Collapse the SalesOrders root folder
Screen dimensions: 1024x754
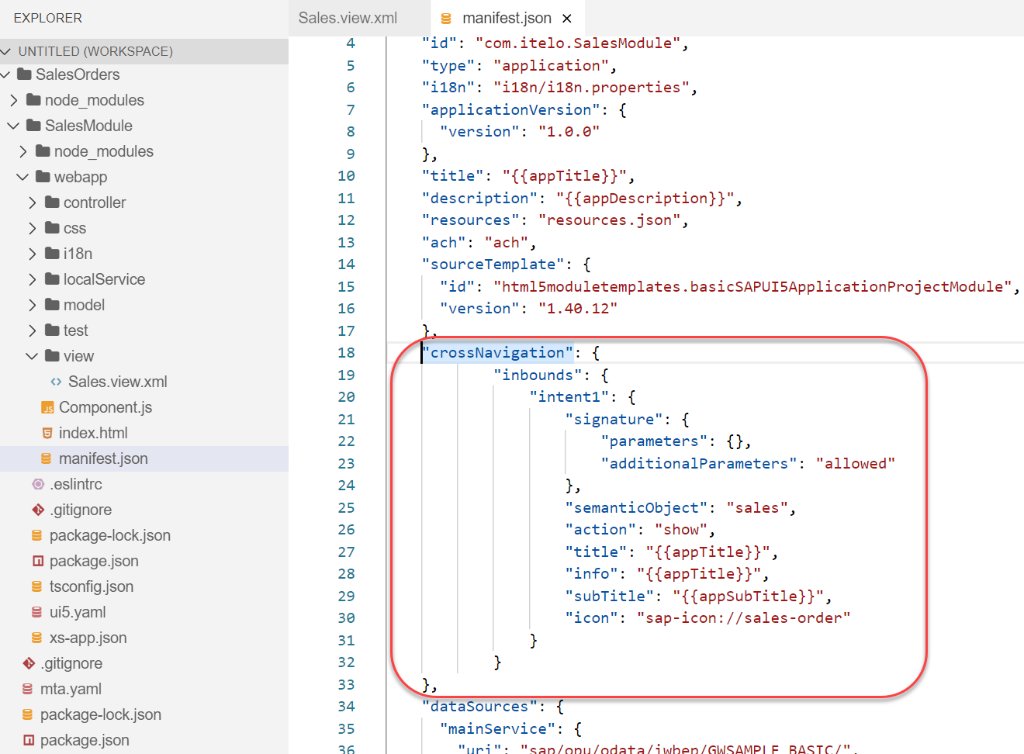click(6, 74)
